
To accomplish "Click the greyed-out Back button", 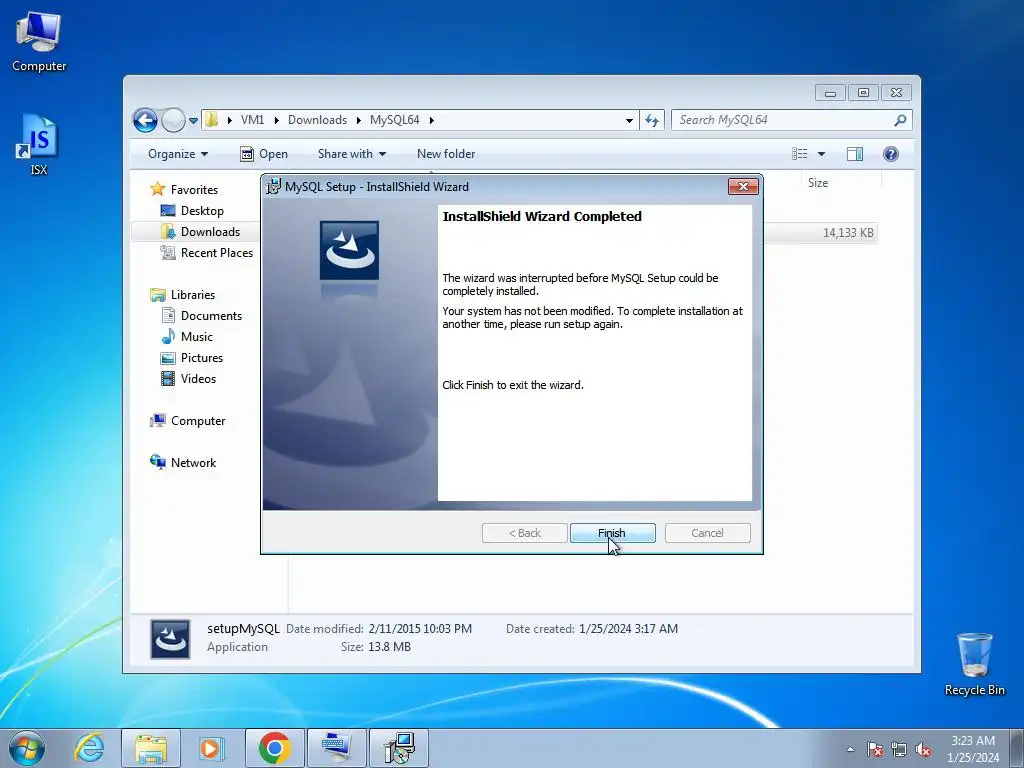I will pos(524,533).
